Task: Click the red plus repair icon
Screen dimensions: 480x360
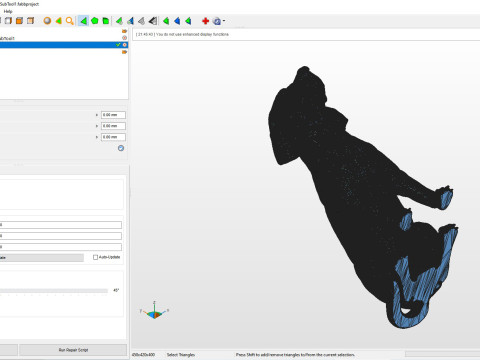Action: click(205, 21)
